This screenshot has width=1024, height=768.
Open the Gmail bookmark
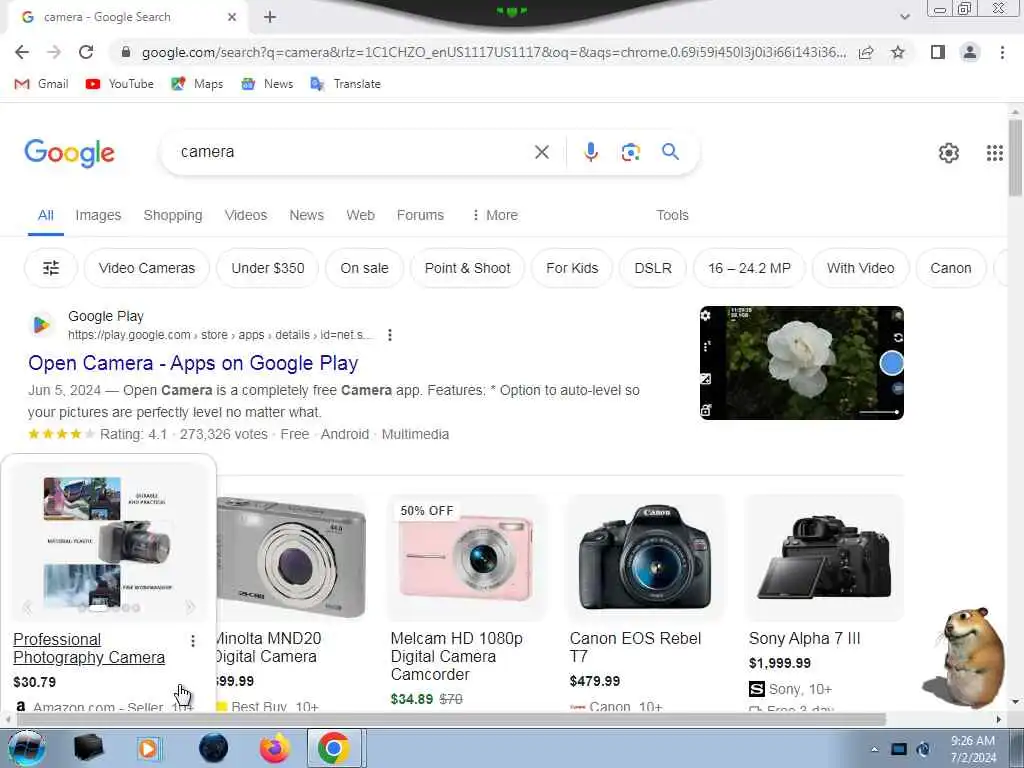tap(42, 84)
